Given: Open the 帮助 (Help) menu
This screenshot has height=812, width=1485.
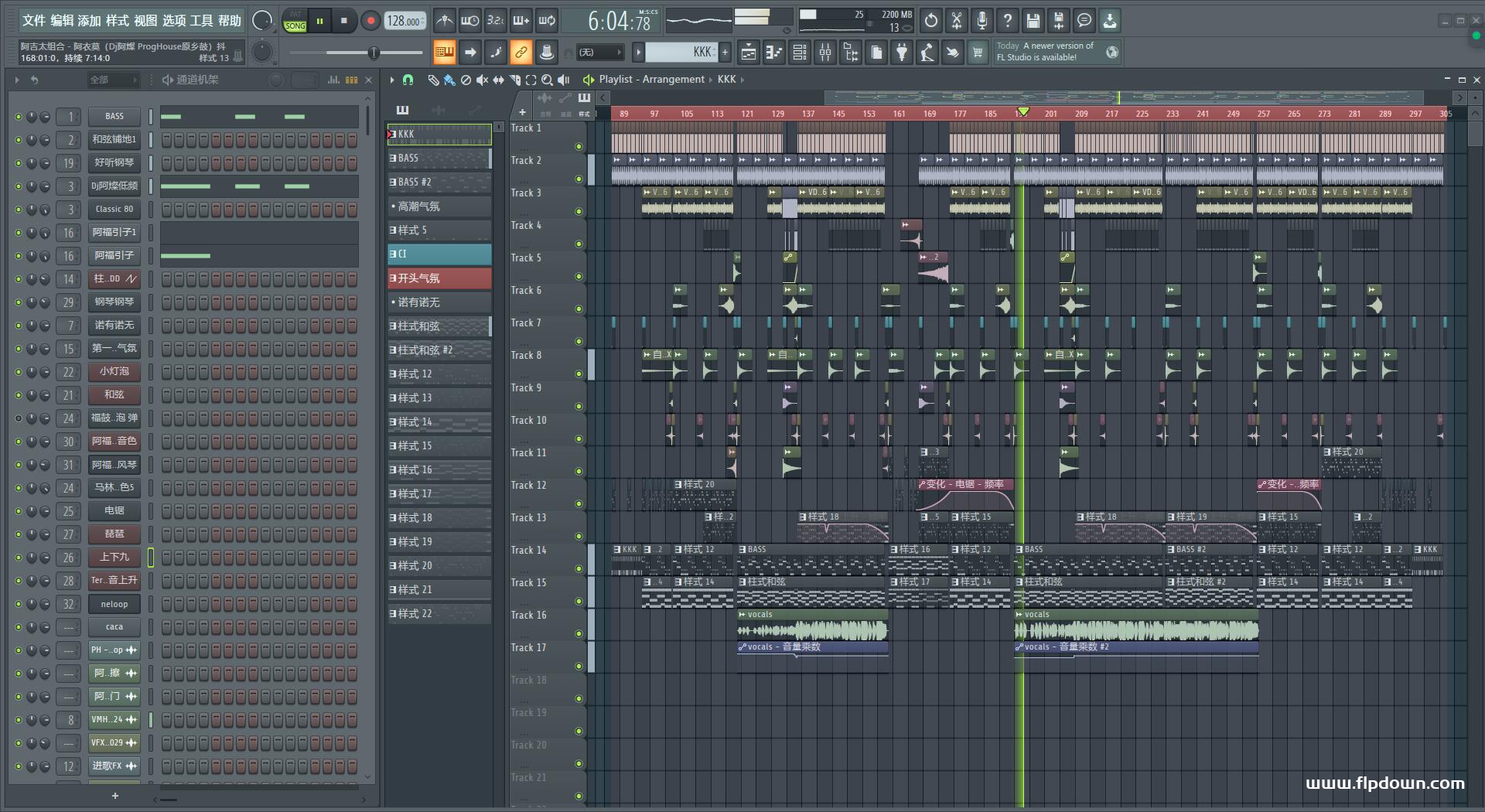Looking at the screenshot, I should pyautogui.click(x=230, y=21).
